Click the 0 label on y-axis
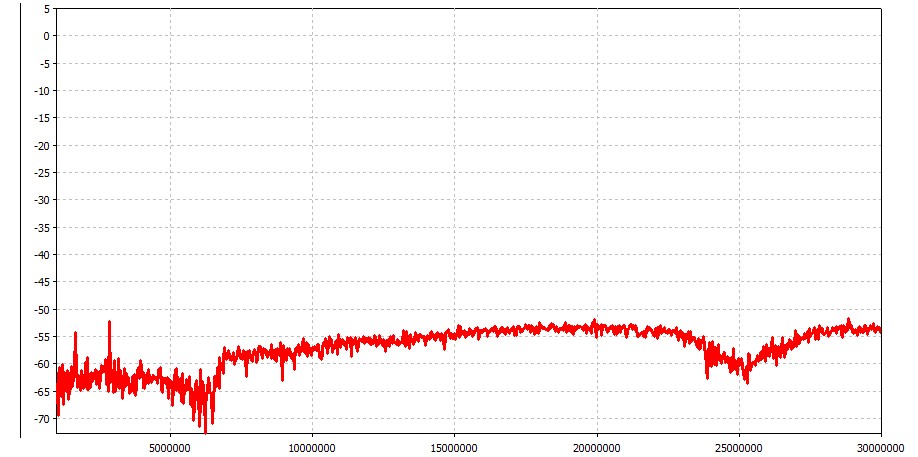This screenshot has height=457, width=918. (x=44, y=36)
